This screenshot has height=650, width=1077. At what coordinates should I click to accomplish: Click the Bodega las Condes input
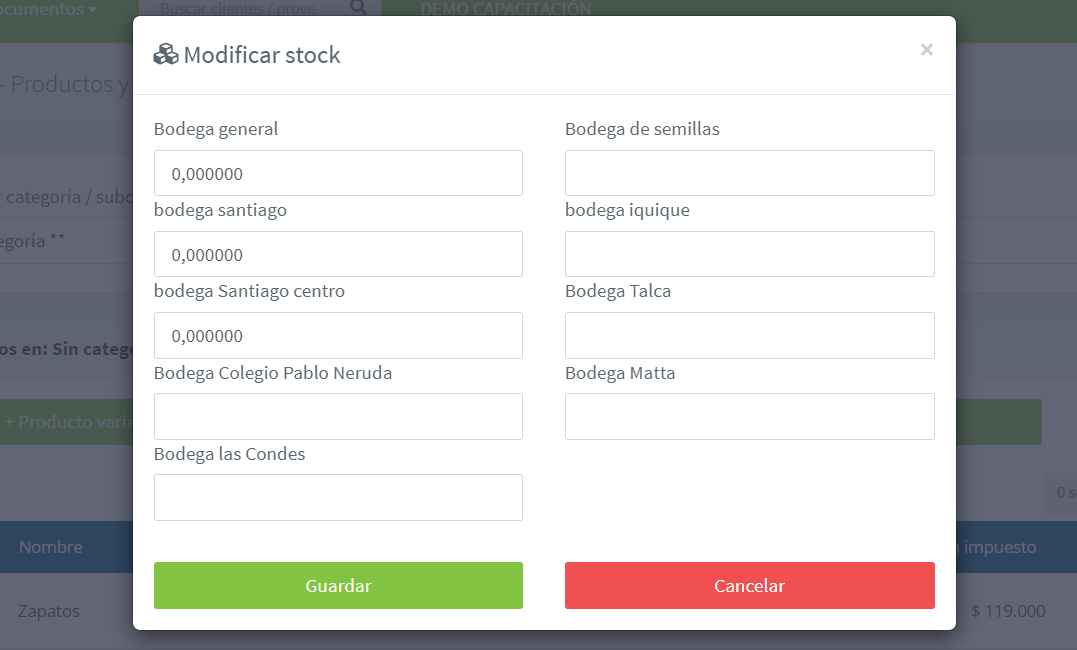[x=338, y=497]
